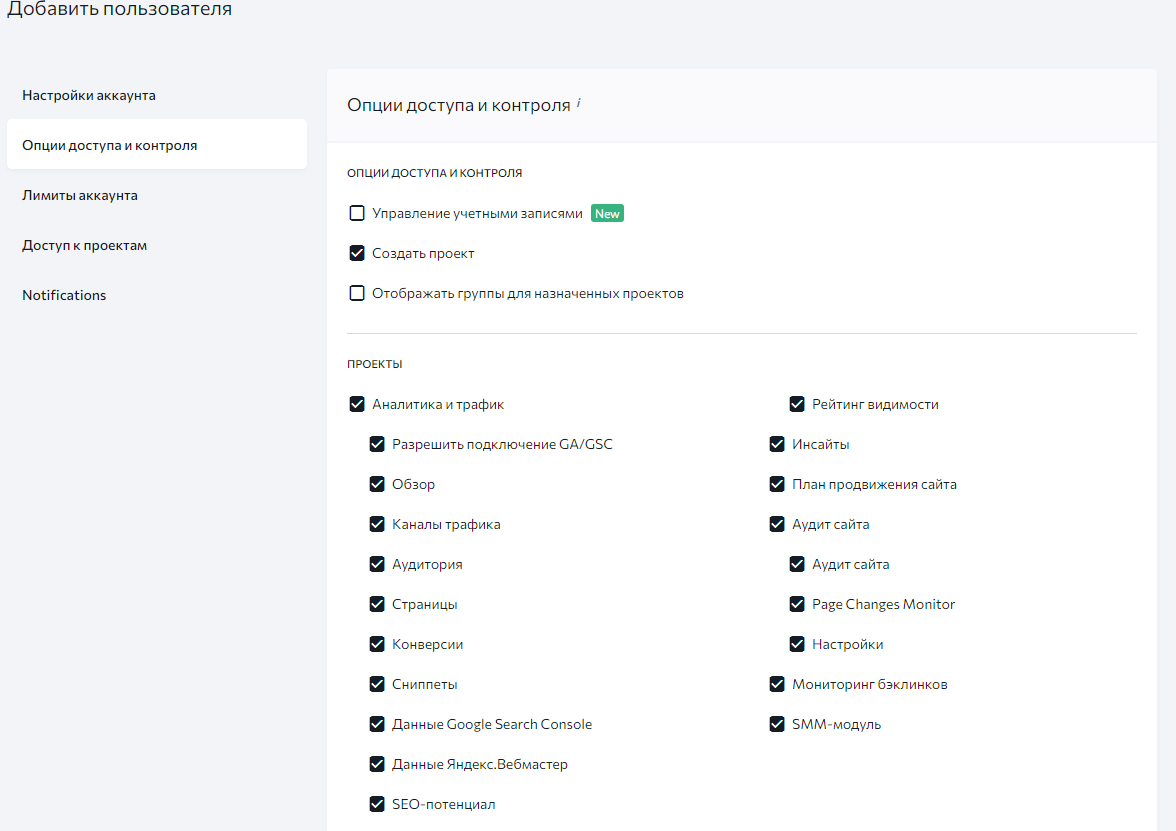Disable SMM-модуль access
The height and width of the screenshot is (831, 1176).
(x=777, y=724)
